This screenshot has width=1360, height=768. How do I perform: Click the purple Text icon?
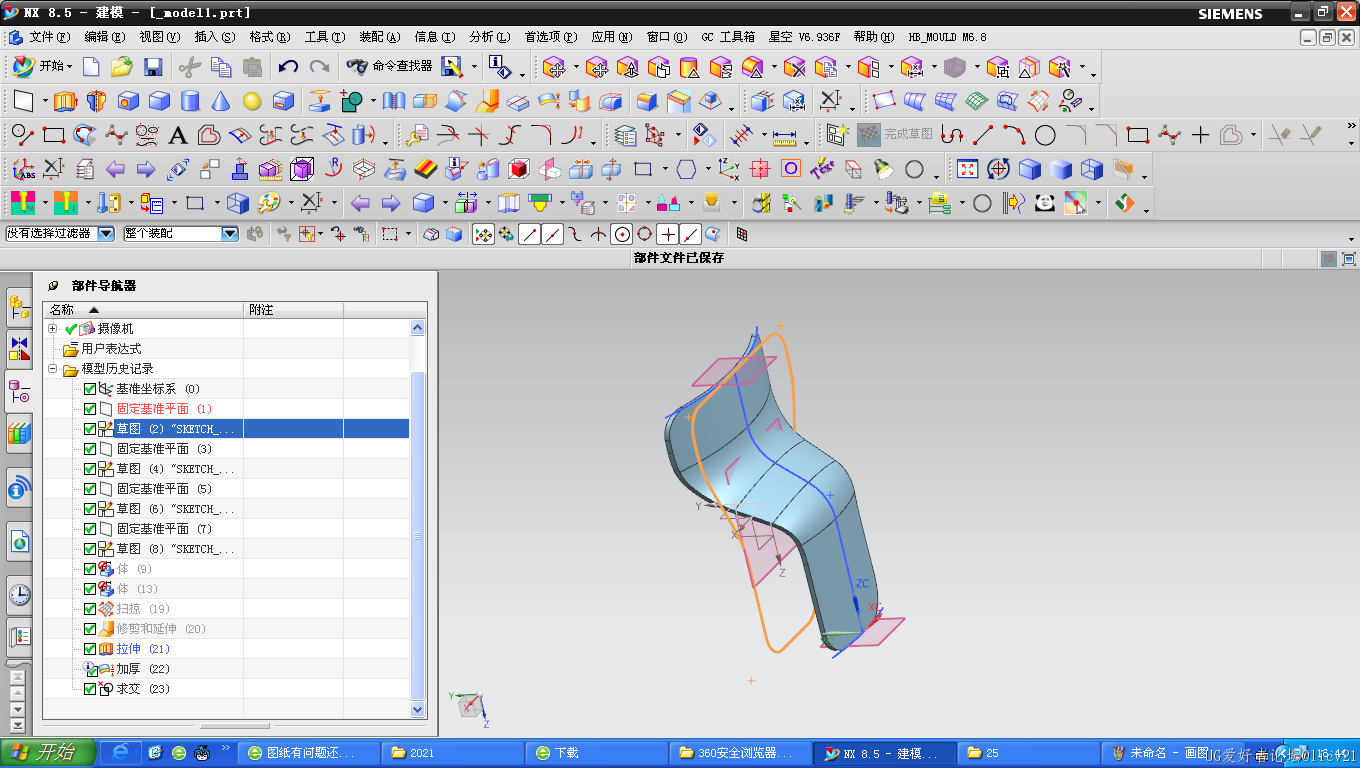822,169
